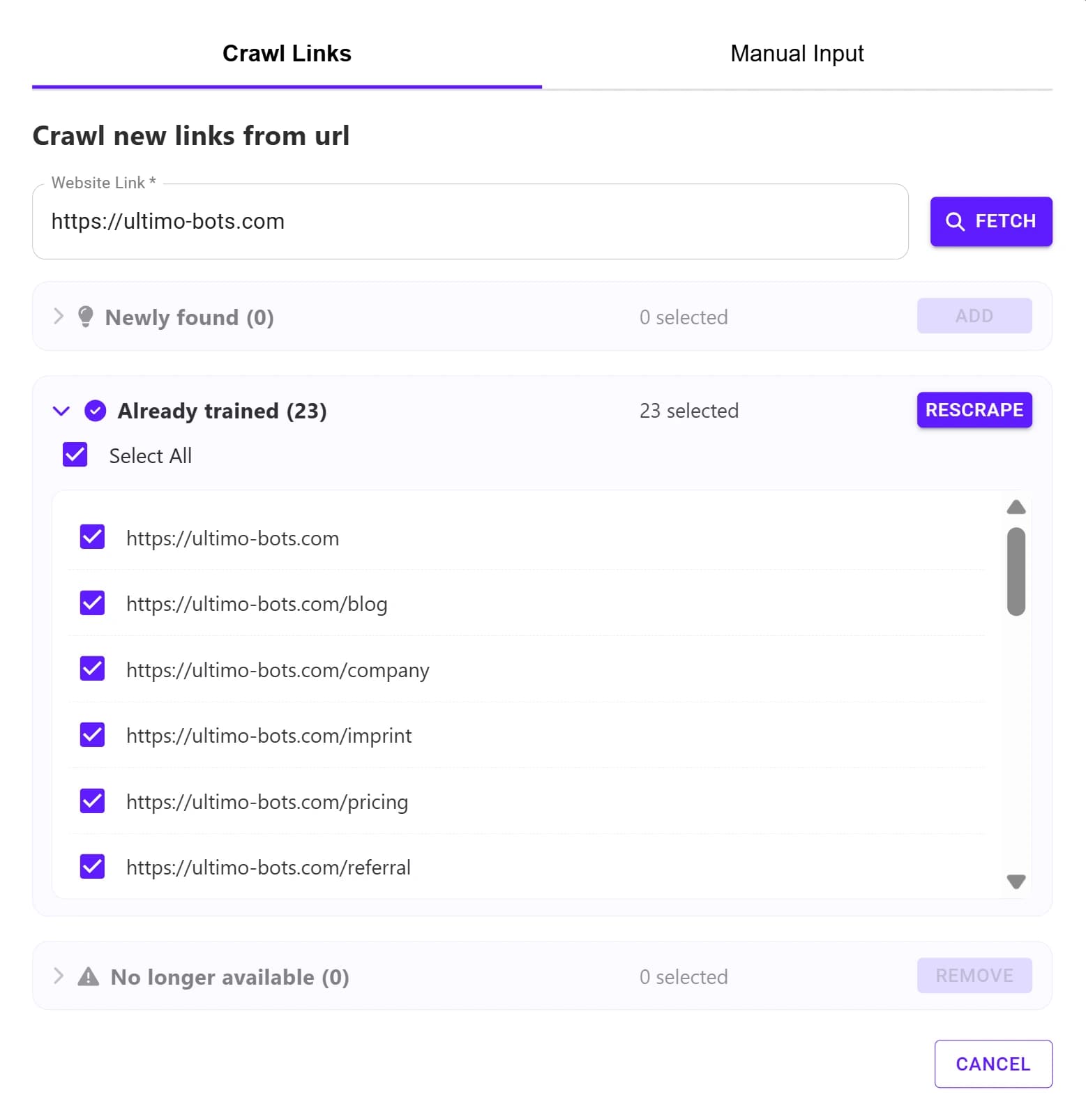The image size is (1086, 1120).
Task: Toggle Select All for trained links
Action: tap(75, 455)
